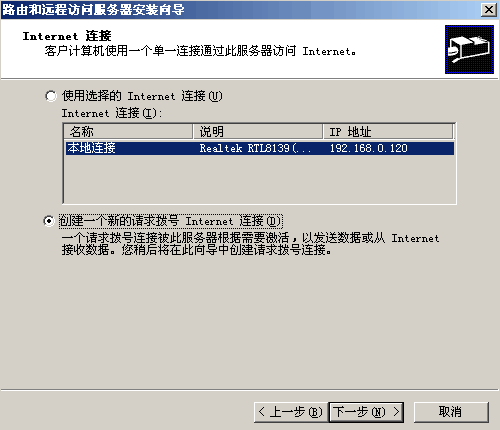Click the wizard window title bar text
500x430 pixels.
(93, 10)
